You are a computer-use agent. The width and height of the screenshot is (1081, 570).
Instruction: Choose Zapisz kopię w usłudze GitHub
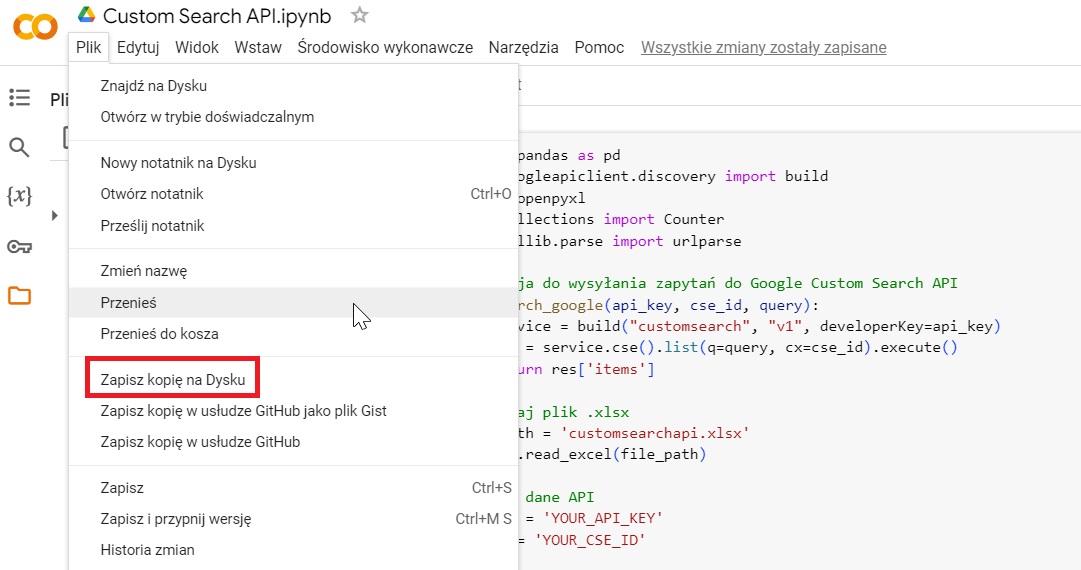294,442
